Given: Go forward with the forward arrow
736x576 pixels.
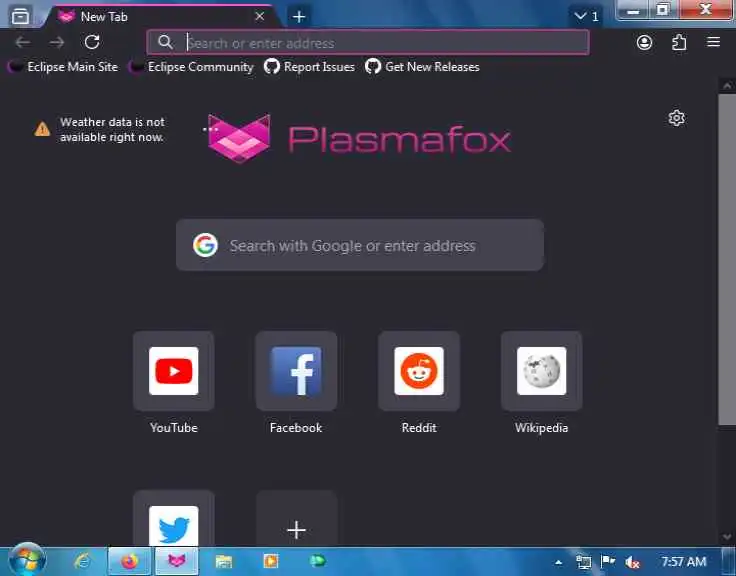Looking at the screenshot, I should (57, 43).
